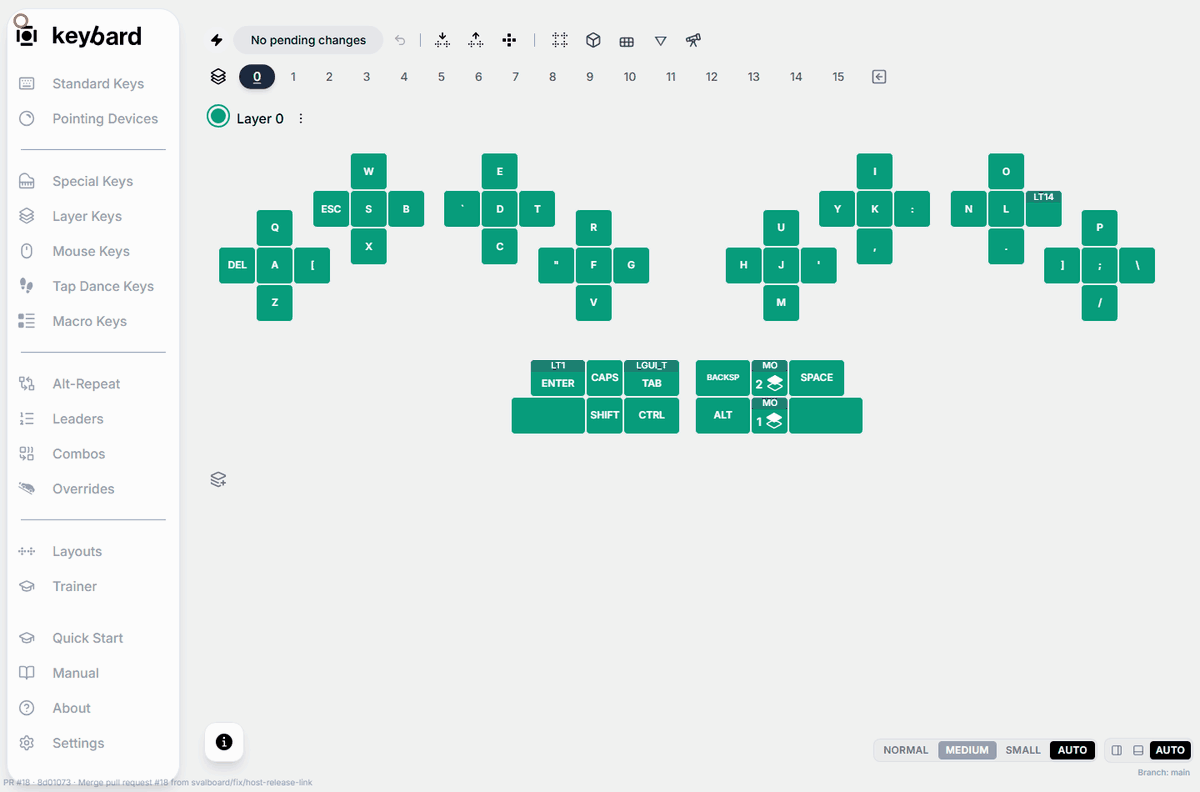Select the DEL key
The width and height of the screenshot is (1200, 792).
tap(237, 265)
